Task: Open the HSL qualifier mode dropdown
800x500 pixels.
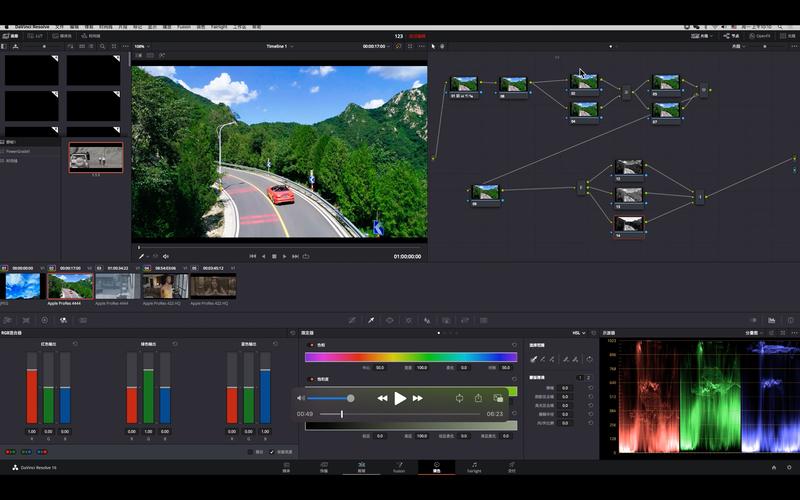Action: [x=579, y=333]
